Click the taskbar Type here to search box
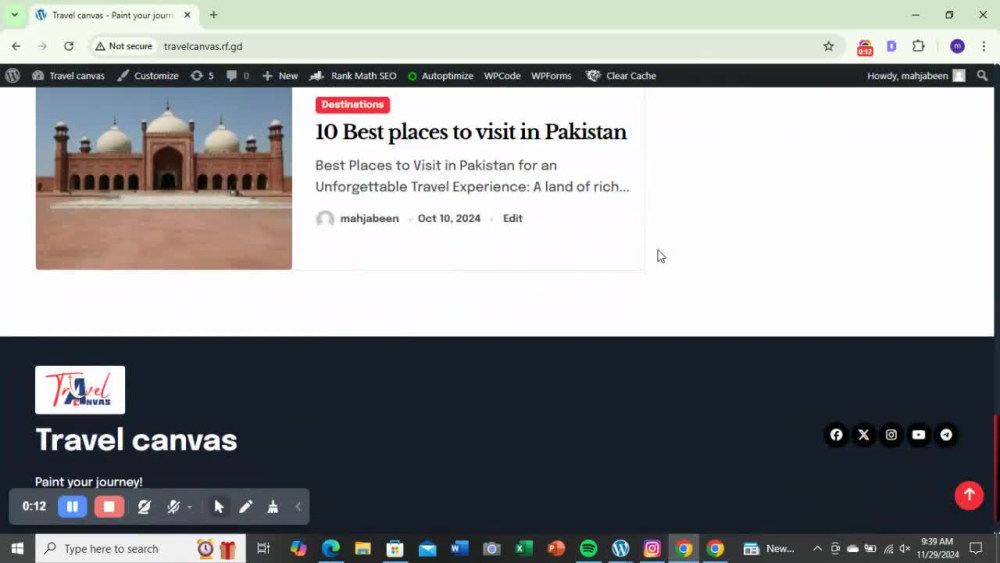Viewport: 1000px width, 563px height. tap(140, 548)
